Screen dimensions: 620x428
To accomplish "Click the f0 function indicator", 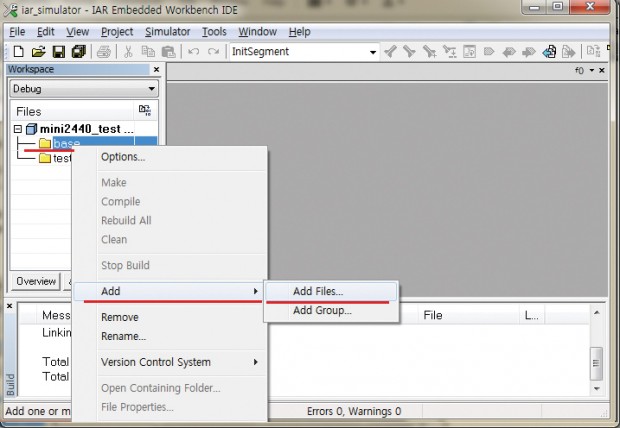I will (x=579, y=71).
